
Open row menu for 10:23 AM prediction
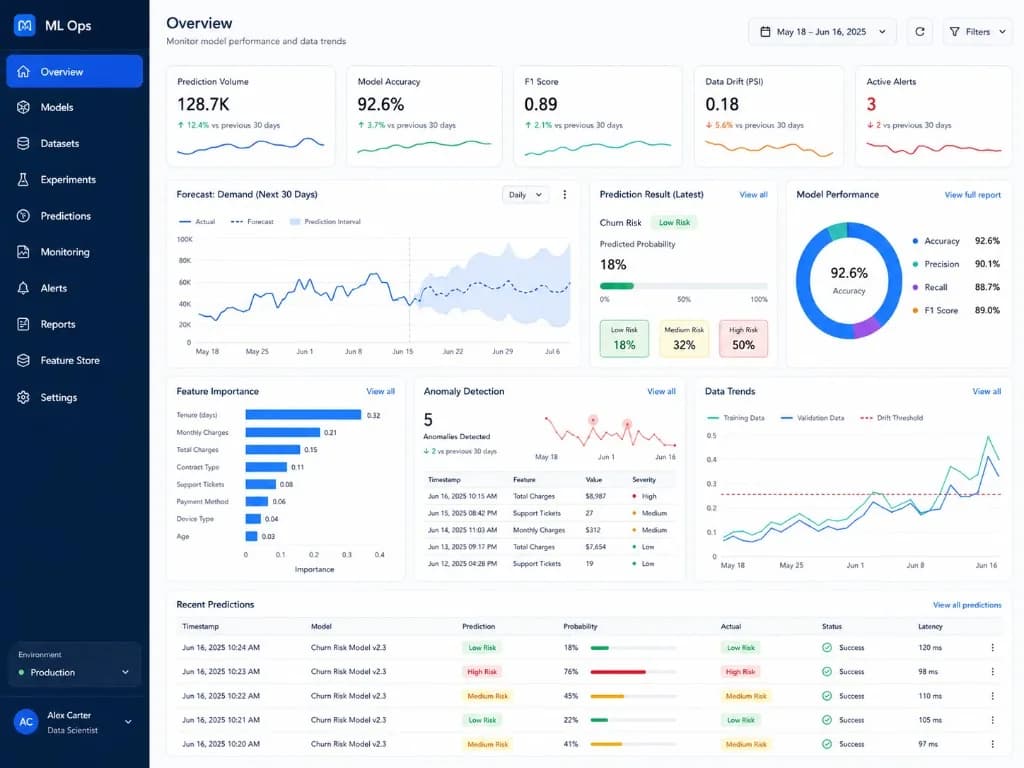[x=993, y=671]
